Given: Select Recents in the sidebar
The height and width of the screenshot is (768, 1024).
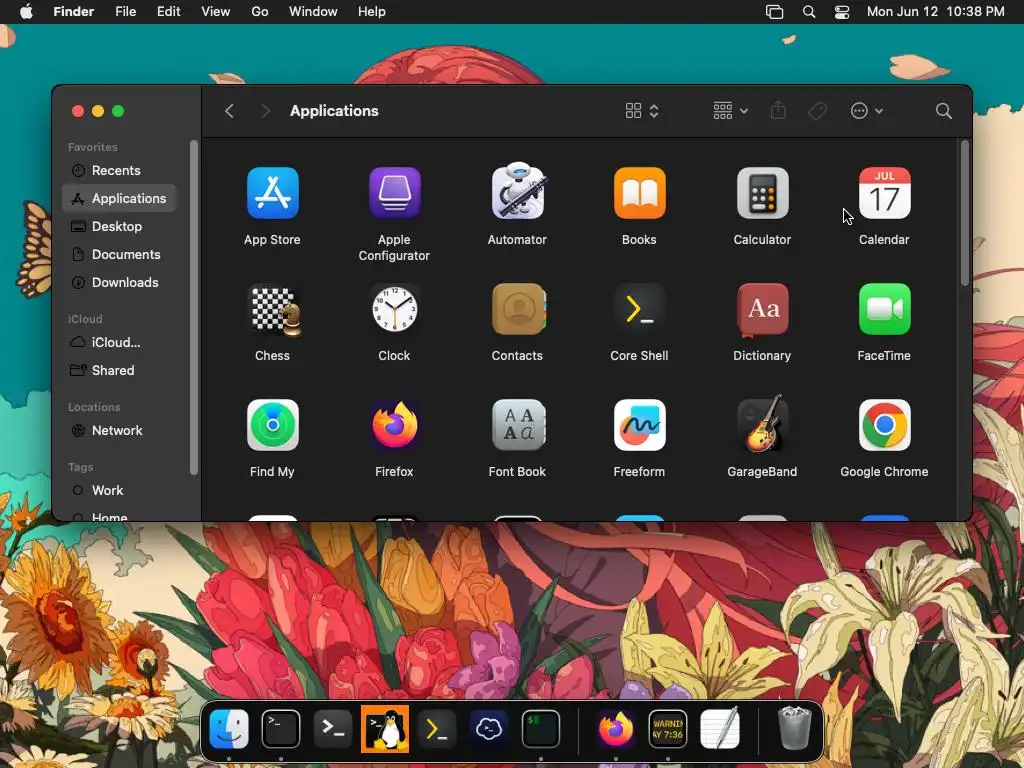Looking at the screenshot, I should (120, 170).
